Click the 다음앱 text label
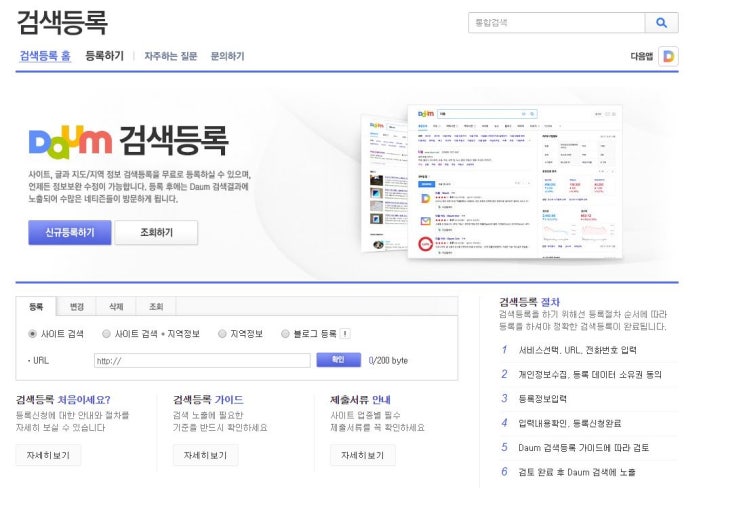 click(x=642, y=56)
